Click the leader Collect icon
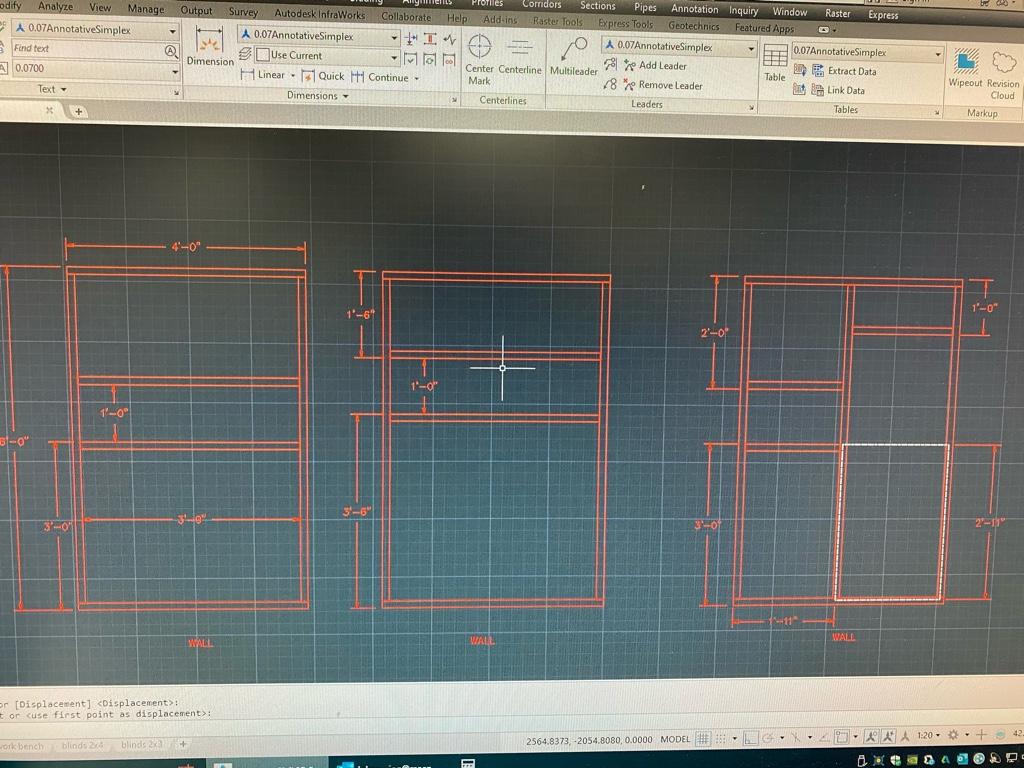Screen dimensions: 1024x768 tap(610, 84)
